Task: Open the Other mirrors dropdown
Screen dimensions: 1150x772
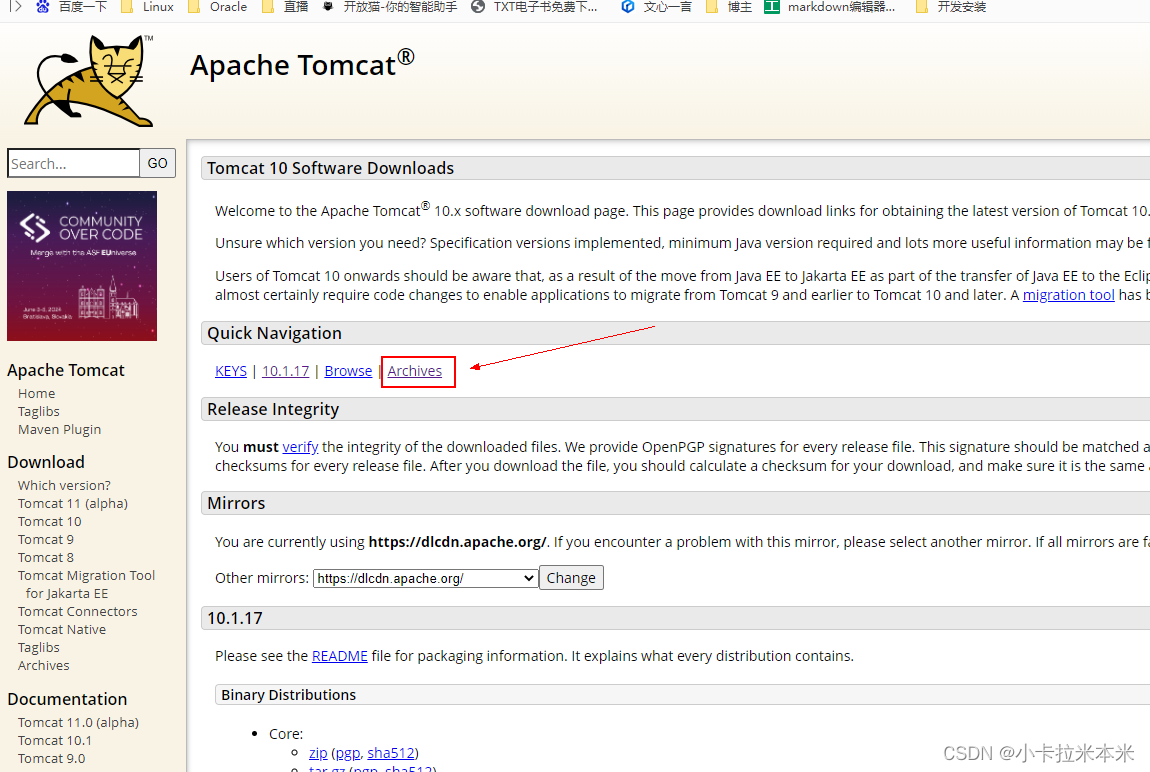Action: (x=424, y=577)
